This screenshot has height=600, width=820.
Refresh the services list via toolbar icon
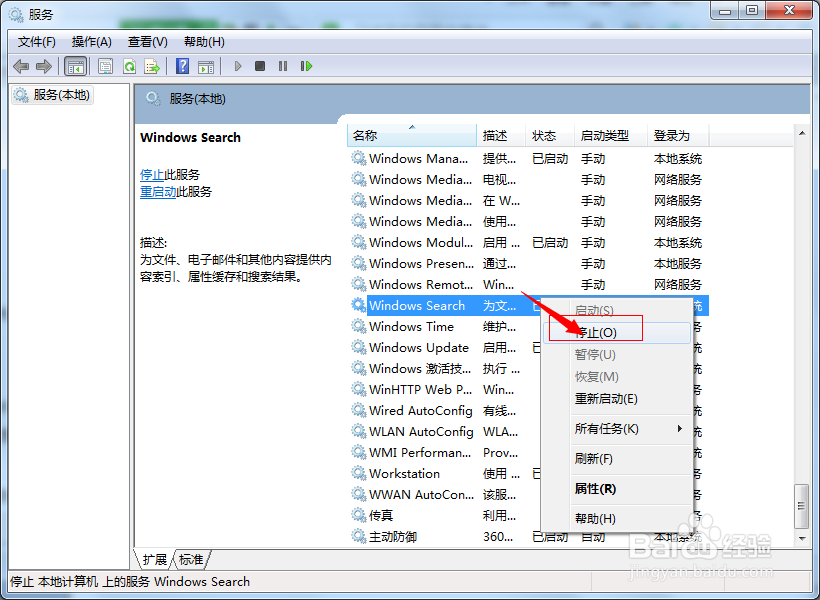point(131,66)
